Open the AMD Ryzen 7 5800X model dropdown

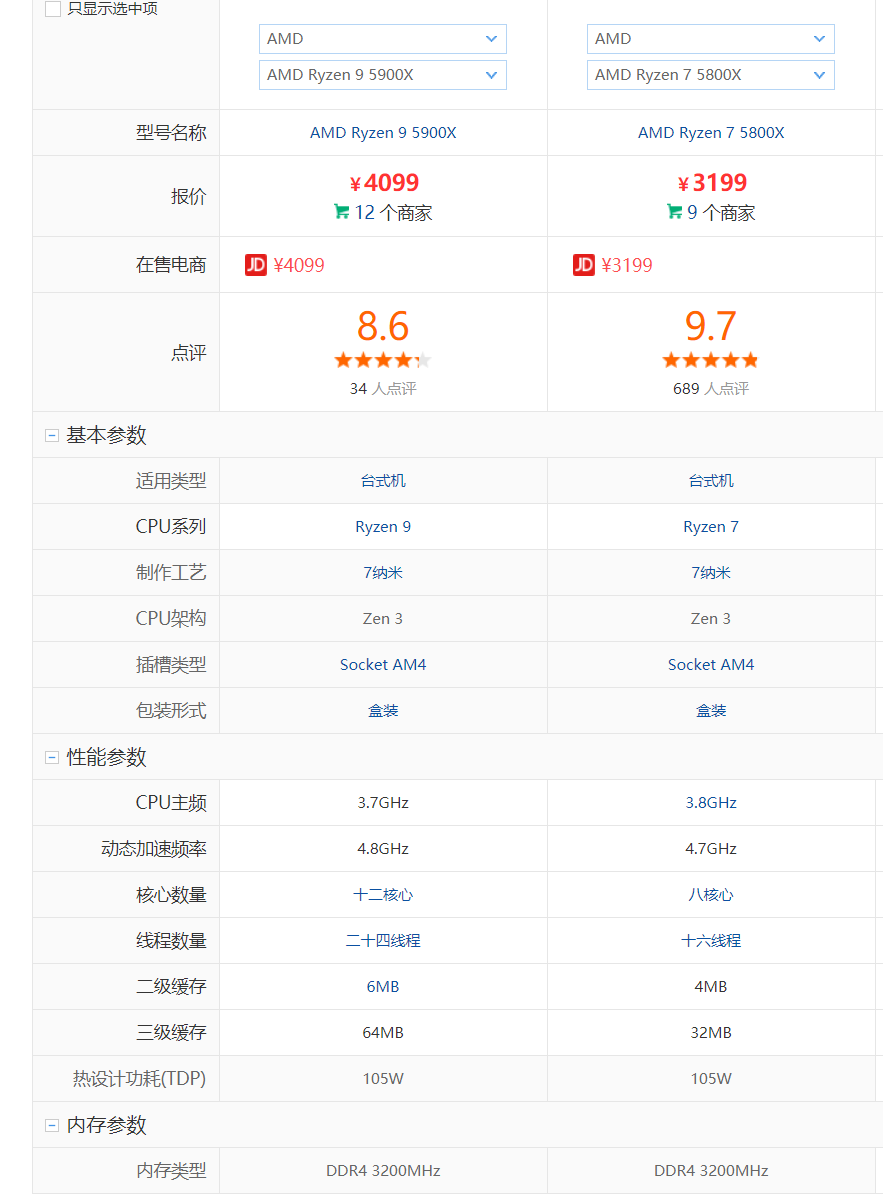[710, 75]
